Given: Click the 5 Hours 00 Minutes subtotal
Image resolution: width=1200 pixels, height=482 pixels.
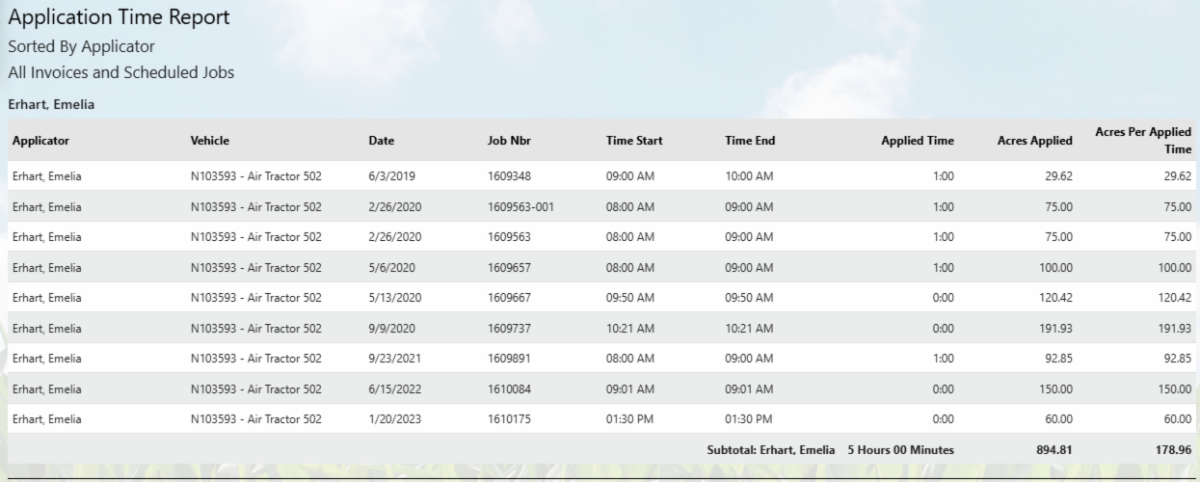Looking at the screenshot, I should pyautogui.click(x=900, y=450).
